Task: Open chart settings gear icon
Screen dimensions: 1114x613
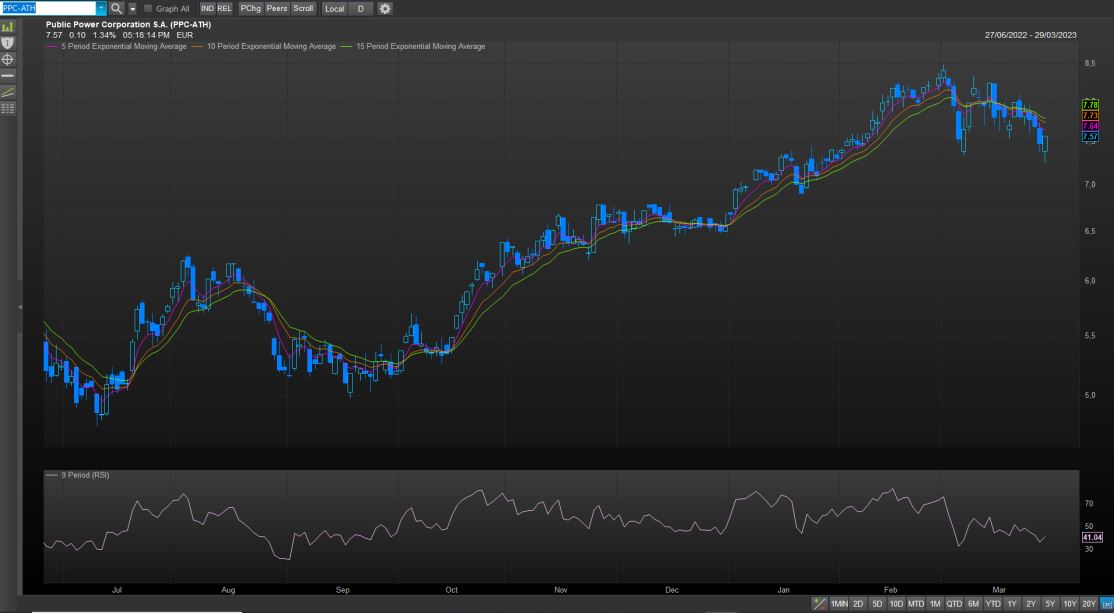Action: 385,8
